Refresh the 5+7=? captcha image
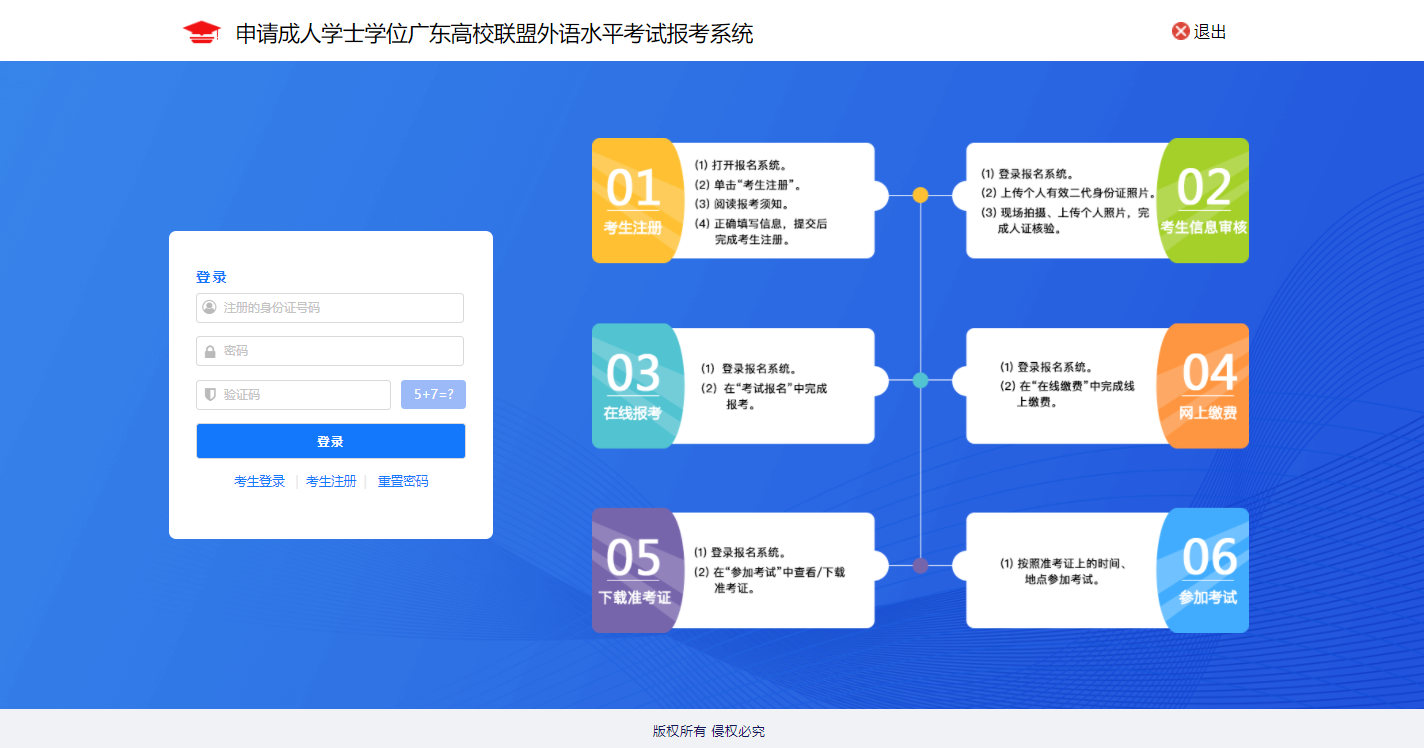Viewport: 1424px width, 748px height. (433, 395)
